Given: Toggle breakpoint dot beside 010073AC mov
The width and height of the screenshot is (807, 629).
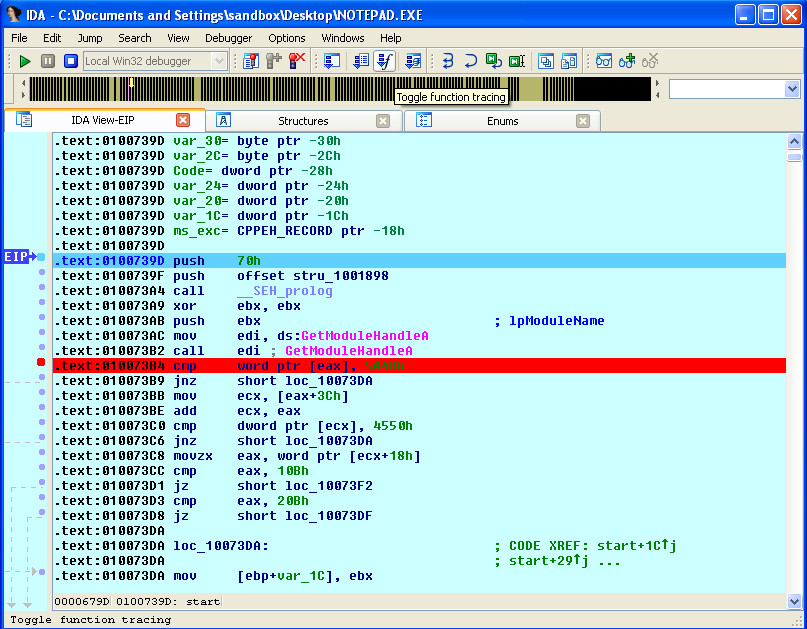Looking at the screenshot, I should click(x=42, y=332).
